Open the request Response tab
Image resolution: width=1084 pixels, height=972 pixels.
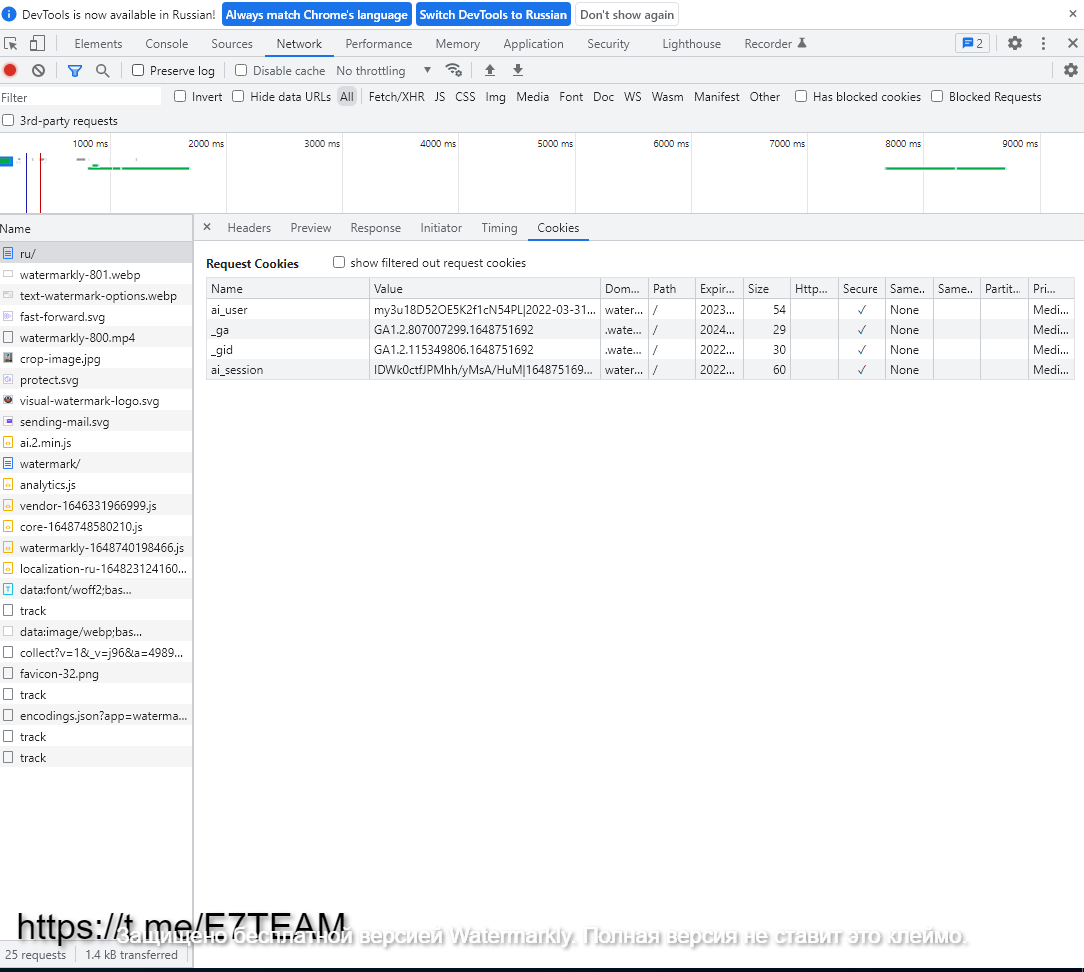[x=375, y=227]
